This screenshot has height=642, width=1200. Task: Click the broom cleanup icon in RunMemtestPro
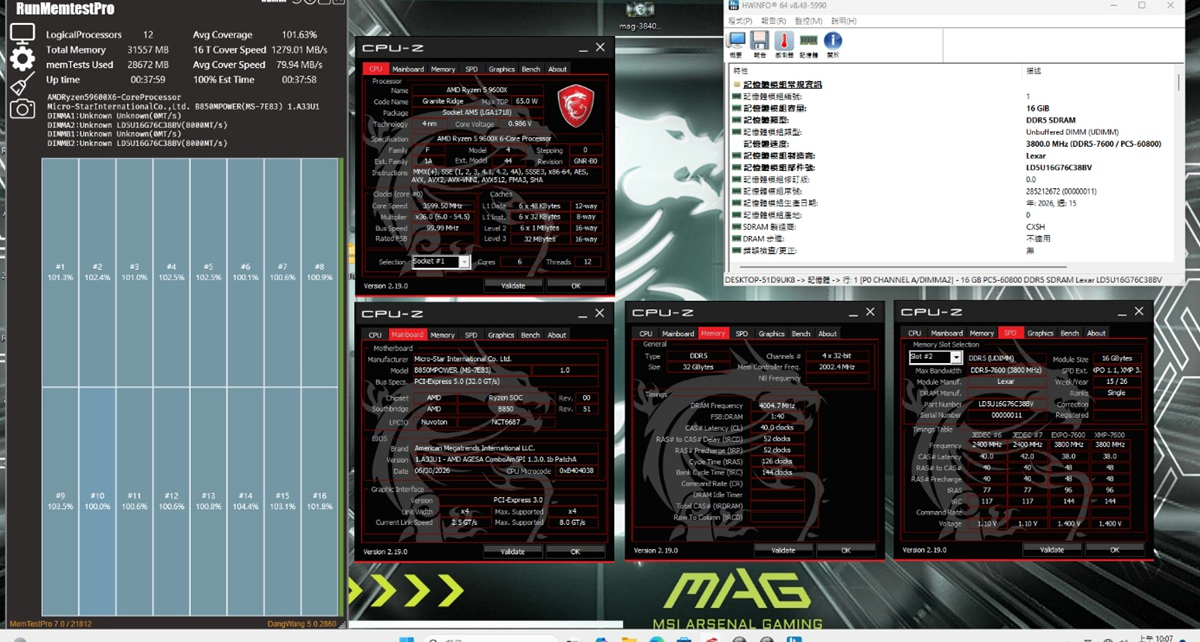tap(22, 84)
